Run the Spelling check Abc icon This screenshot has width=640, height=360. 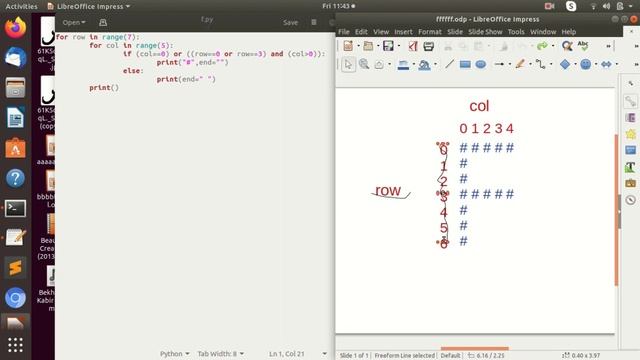click(x=583, y=46)
